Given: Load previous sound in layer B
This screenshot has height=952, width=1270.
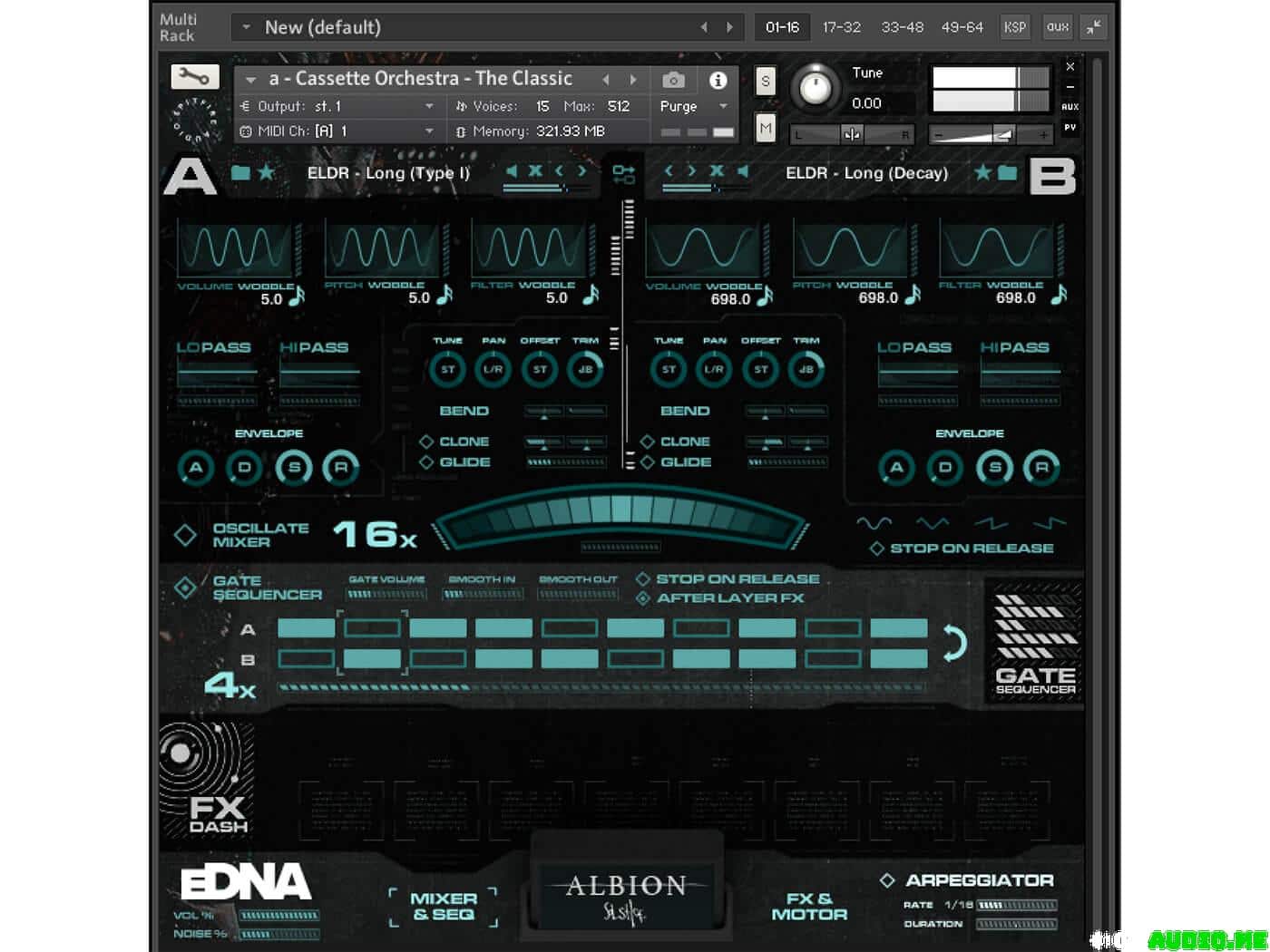Looking at the screenshot, I should click(669, 170).
